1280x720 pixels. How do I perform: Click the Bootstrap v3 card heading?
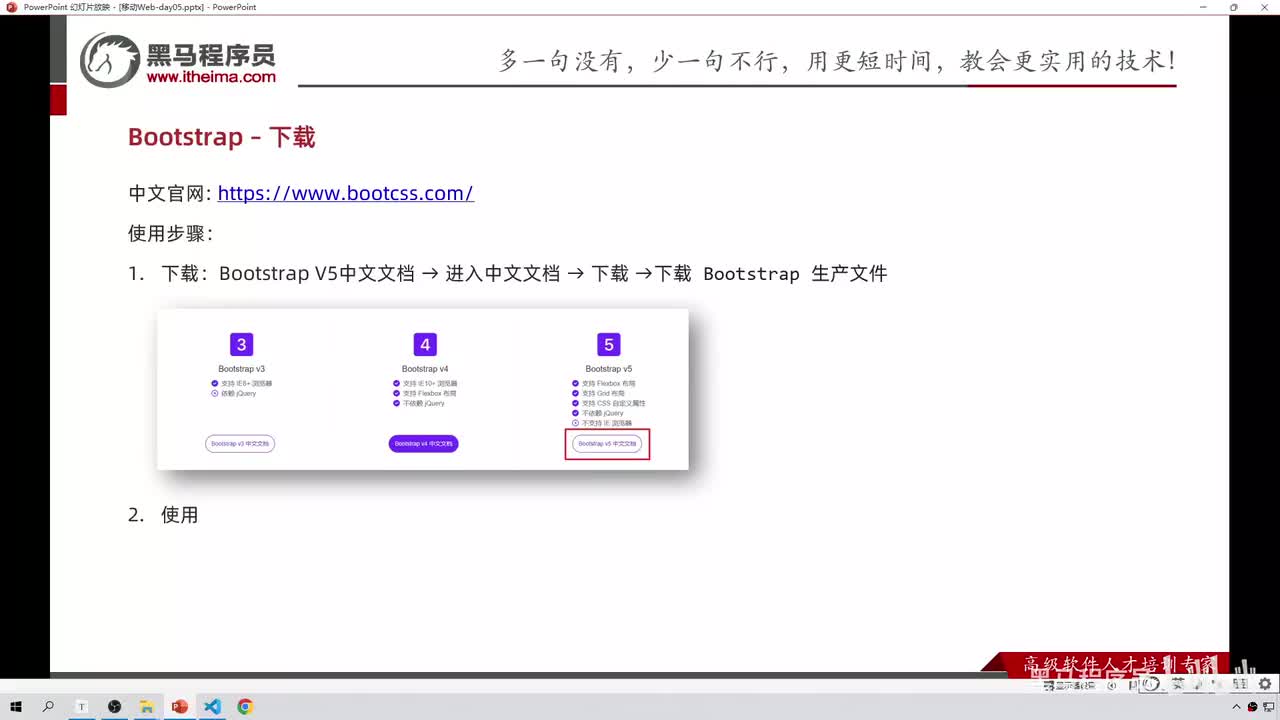coord(241,369)
